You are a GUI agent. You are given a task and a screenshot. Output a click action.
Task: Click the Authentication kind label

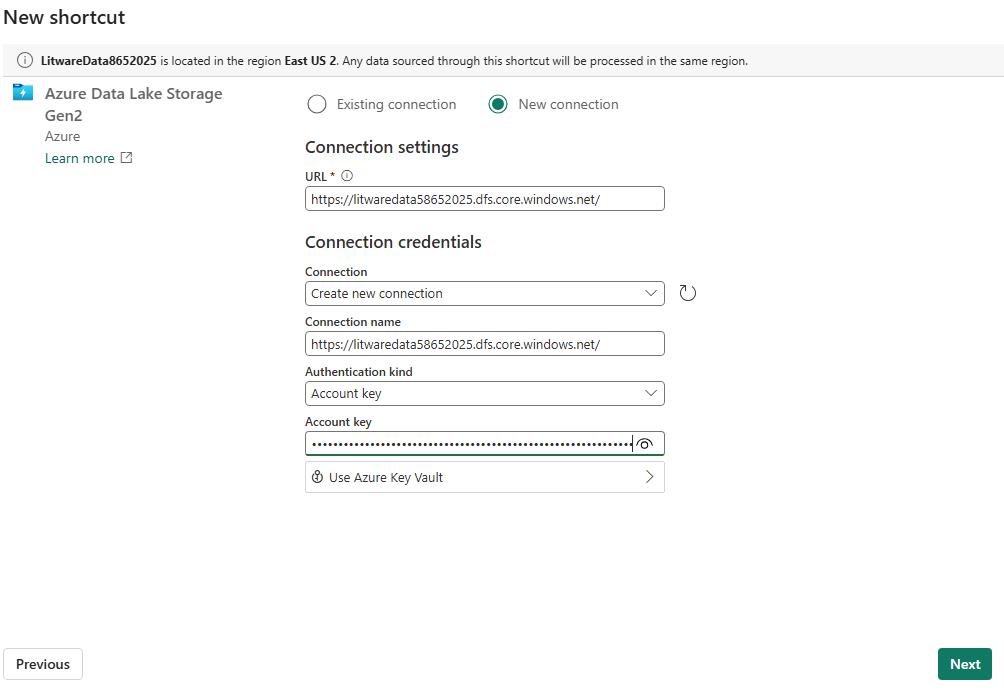coord(359,371)
